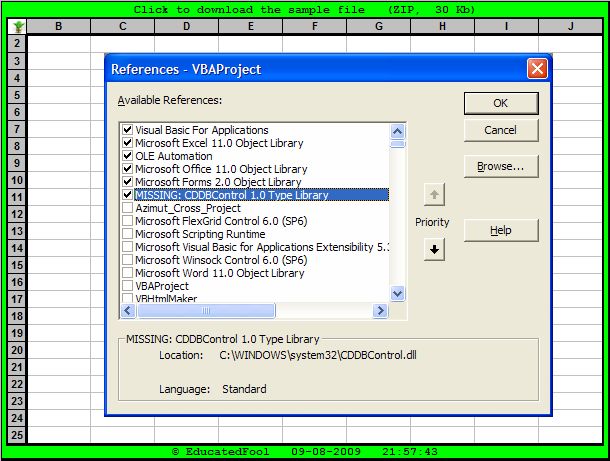Click the Cancel button

click(501, 130)
